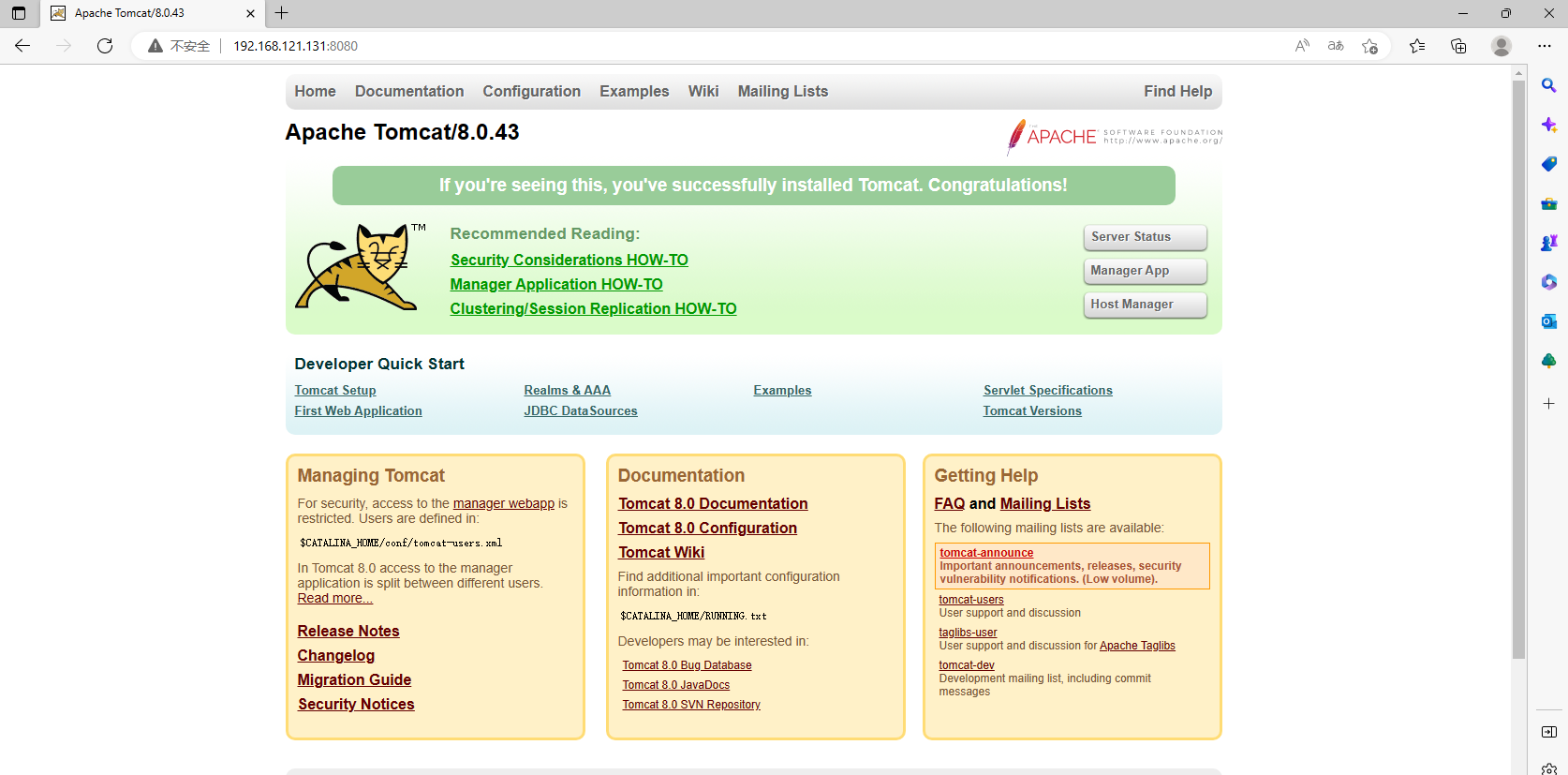This screenshot has width=1568, height=775.
Task: Open the sidebar Outlook icon
Action: (1549, 321)
